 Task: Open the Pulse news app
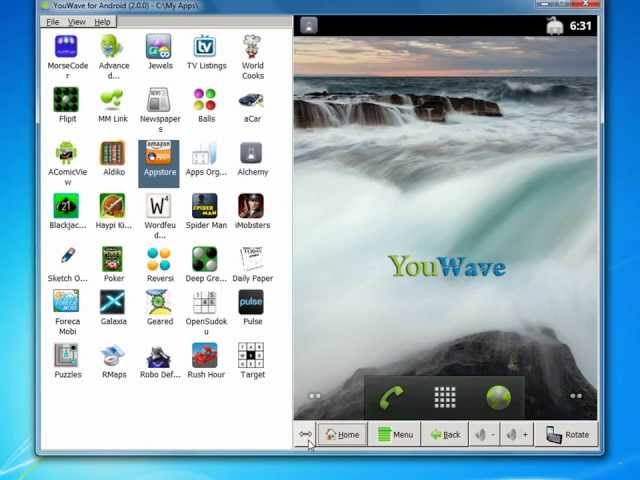[x=251, y=302]
